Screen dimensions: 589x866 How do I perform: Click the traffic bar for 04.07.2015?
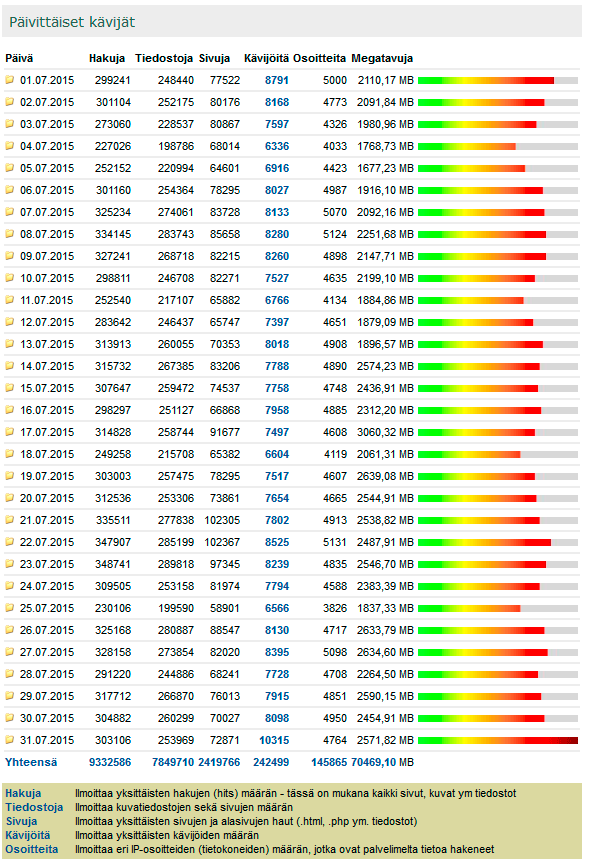[x=498, y=146]
